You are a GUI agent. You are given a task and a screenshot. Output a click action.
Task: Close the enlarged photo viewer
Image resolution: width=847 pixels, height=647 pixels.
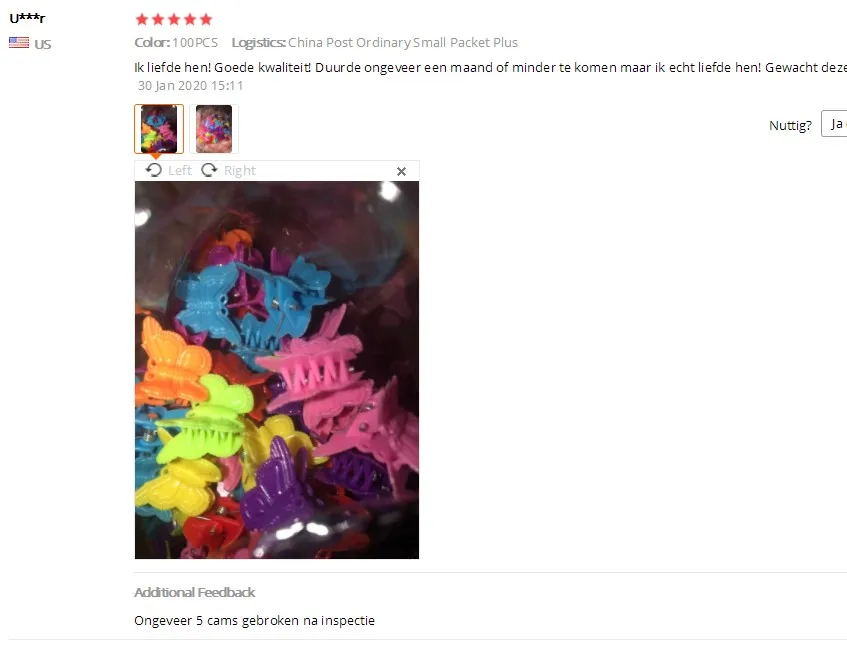(x=401, y=171)
